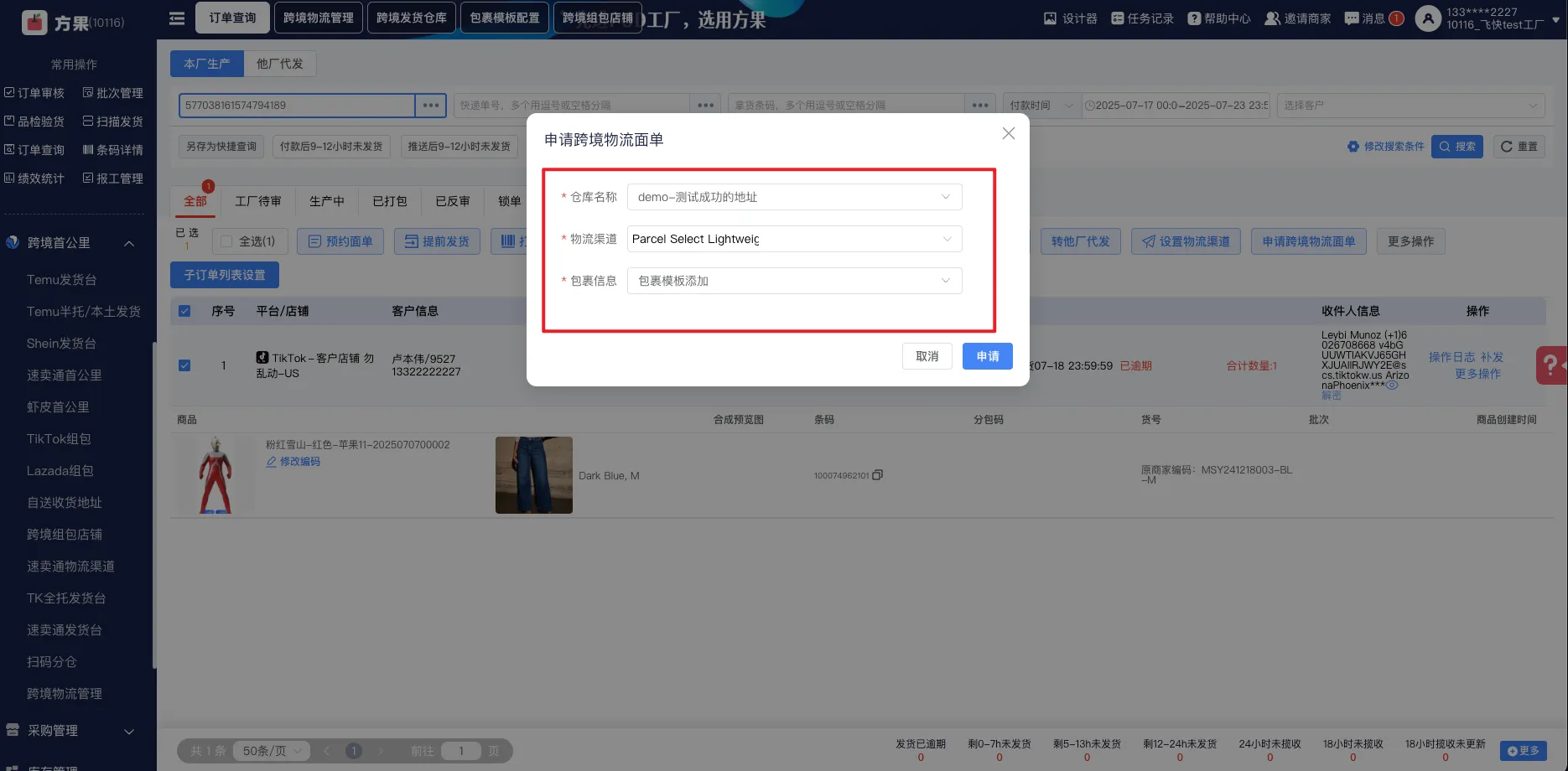Switch to the 跨境发货仓库 tab
This screenshot has height=771, width=1568.
click(412, 18)
